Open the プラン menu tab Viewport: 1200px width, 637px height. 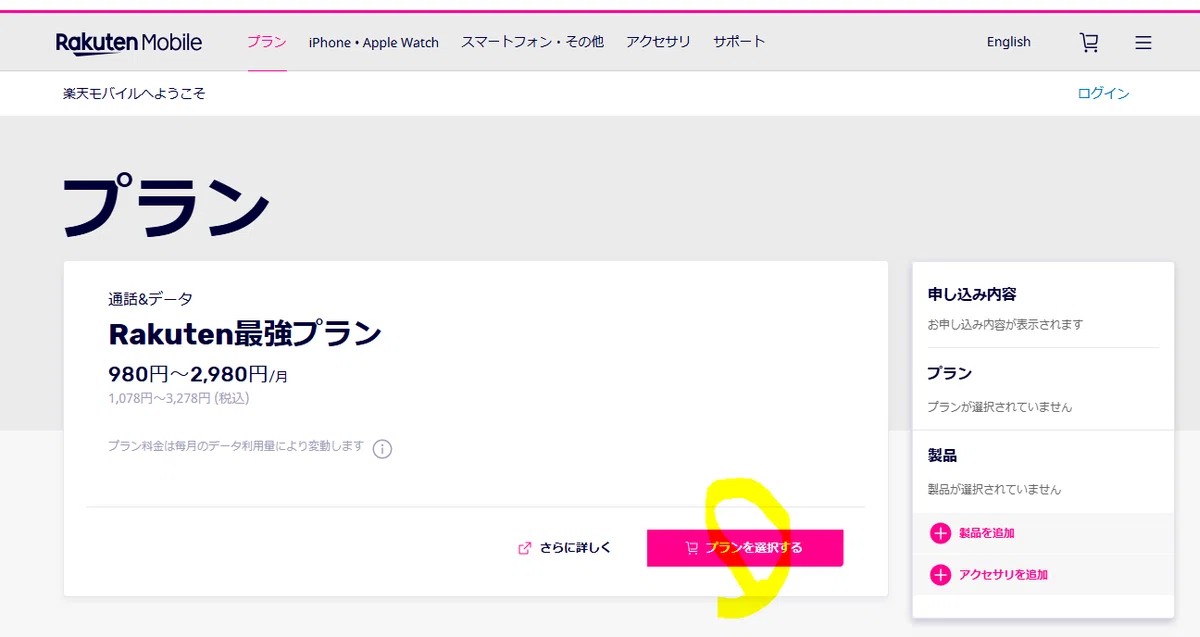point(267,42)
